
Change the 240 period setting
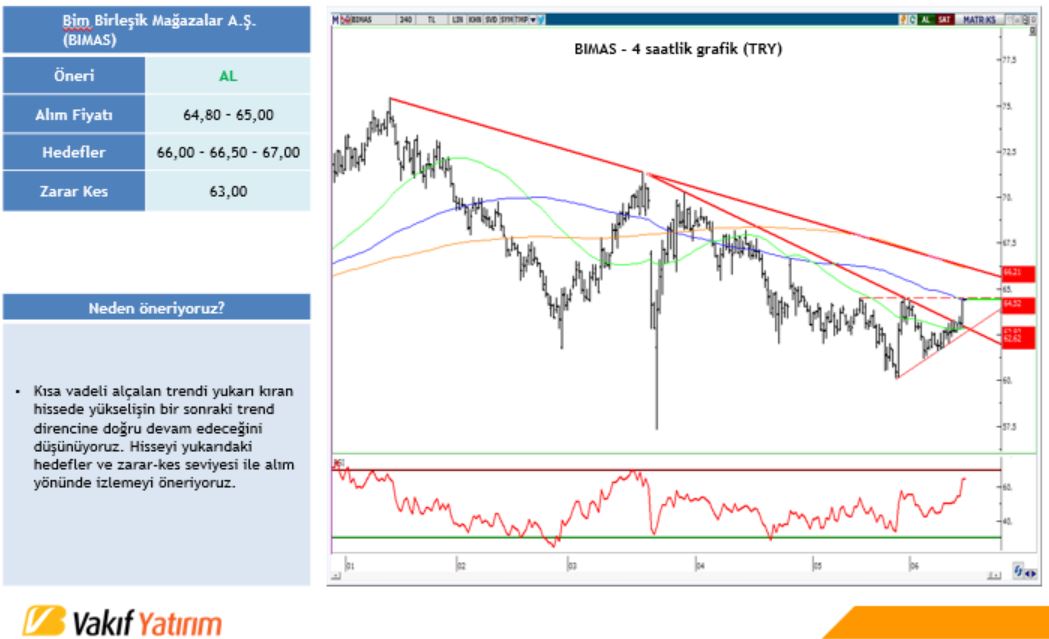(406, 20)
